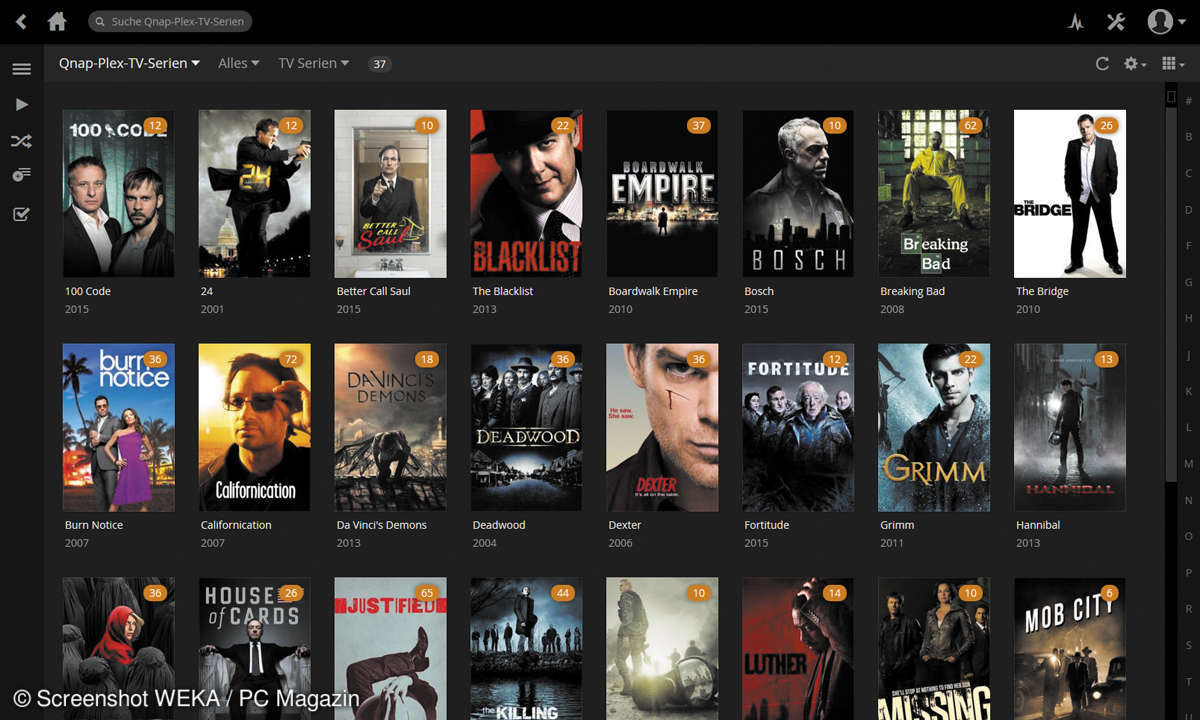Expand the TV Serien type dropdown
1200x720 pixels.
pos(313,63)
